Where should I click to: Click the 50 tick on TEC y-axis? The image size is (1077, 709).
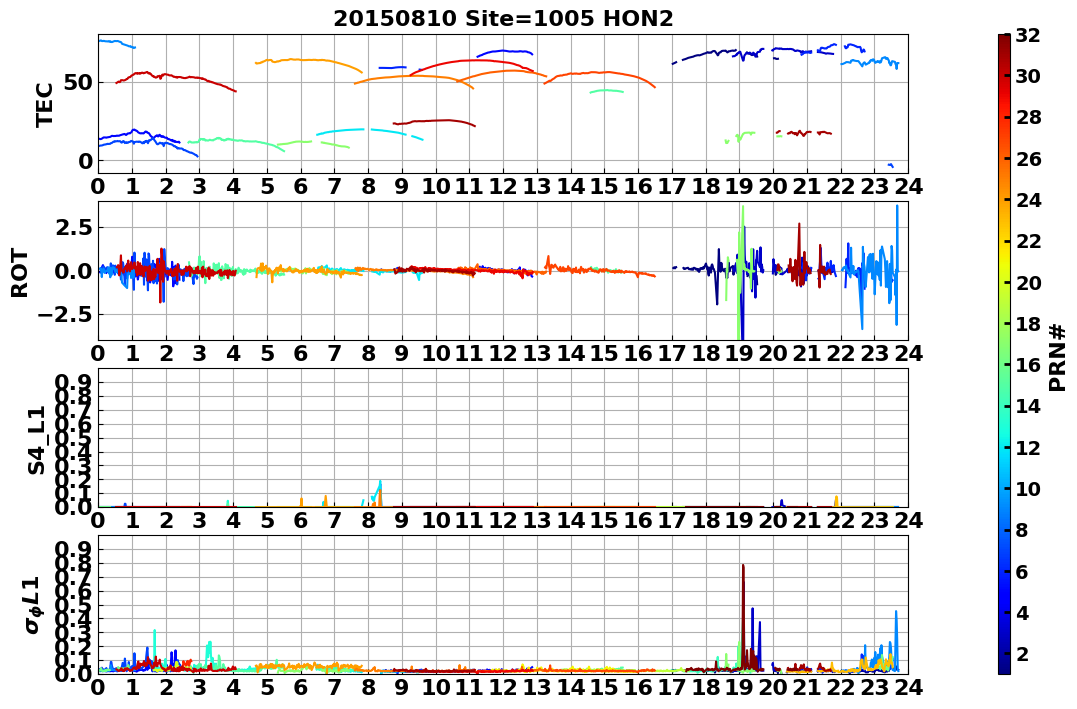click(x=79, y=82)
